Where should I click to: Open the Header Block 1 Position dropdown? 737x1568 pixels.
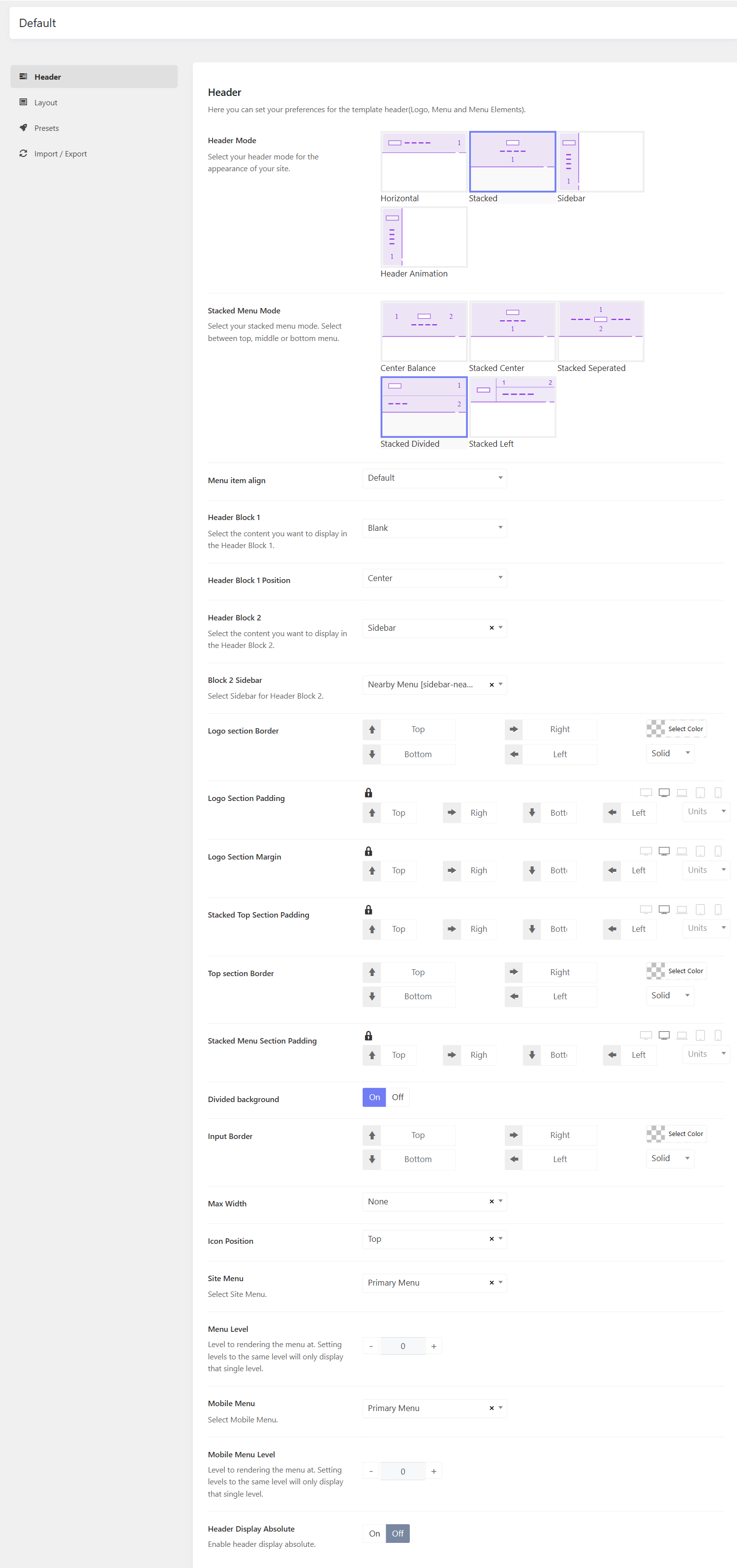coord(434,578)
